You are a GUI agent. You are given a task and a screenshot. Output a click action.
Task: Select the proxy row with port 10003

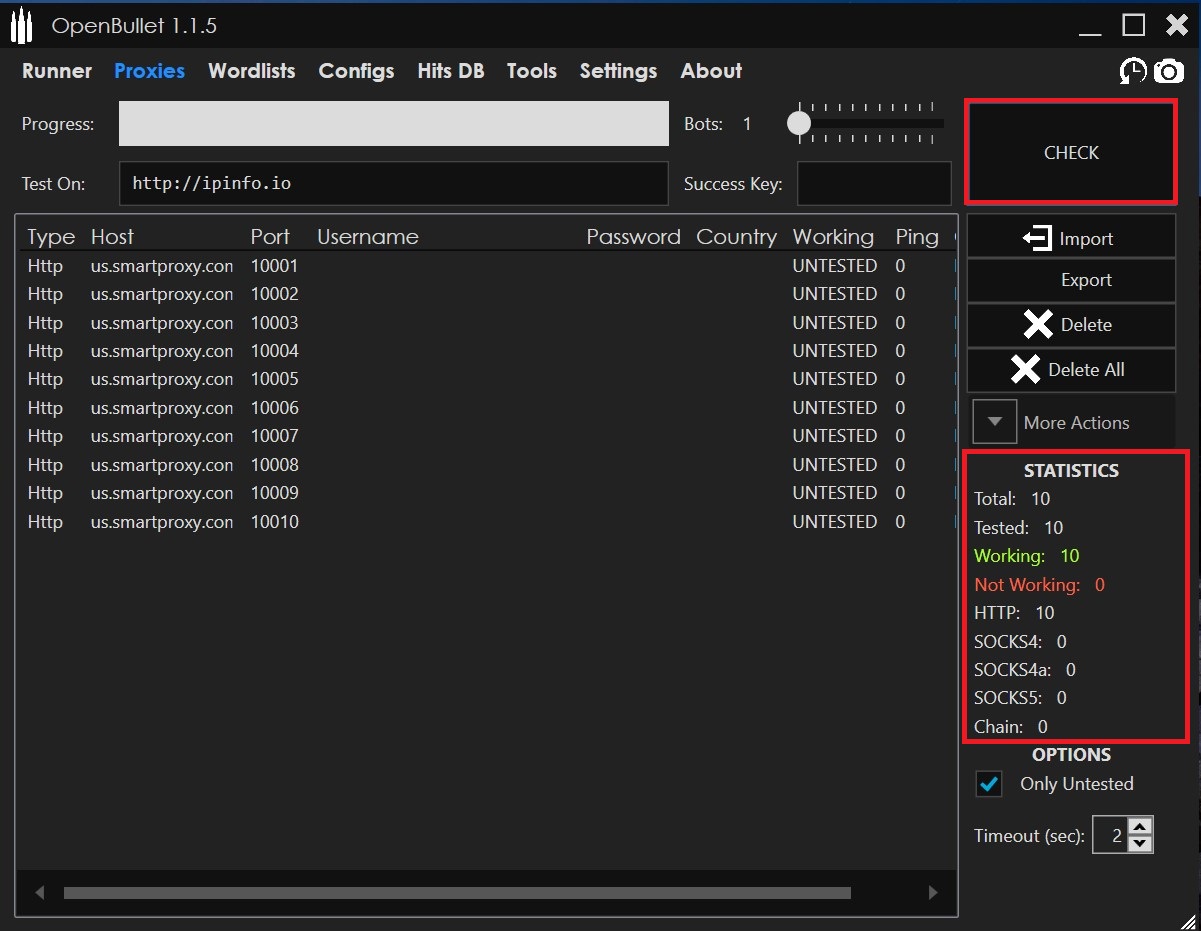[486, 323]
